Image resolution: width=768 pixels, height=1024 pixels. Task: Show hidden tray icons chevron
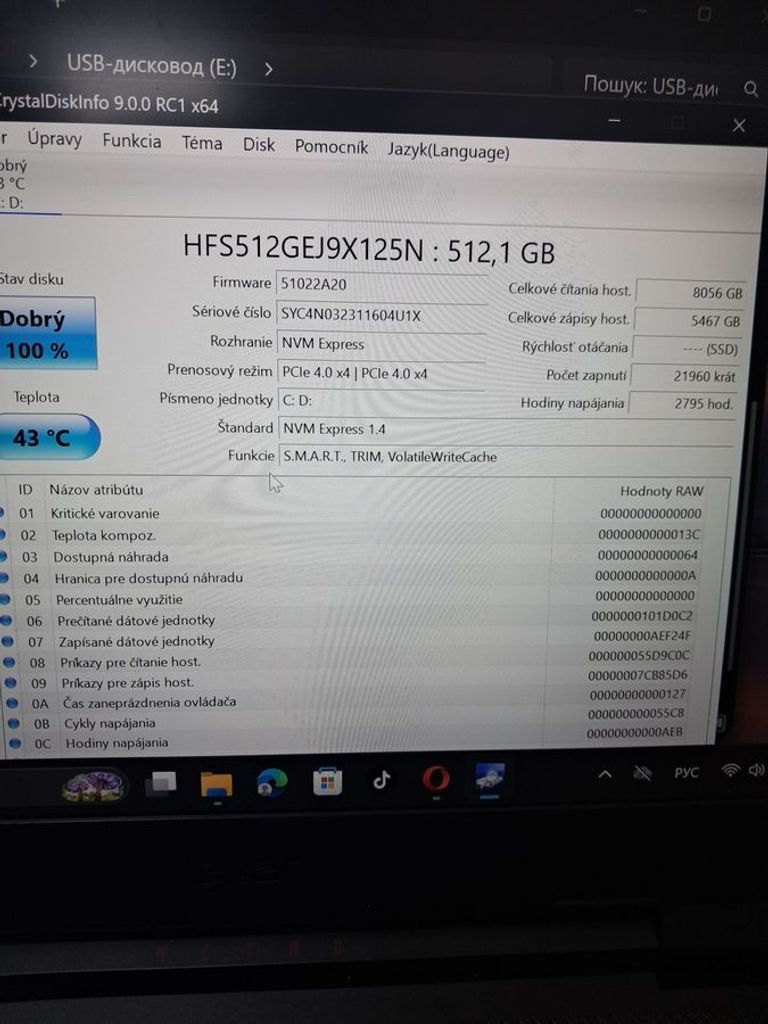[x=605, y=775]
